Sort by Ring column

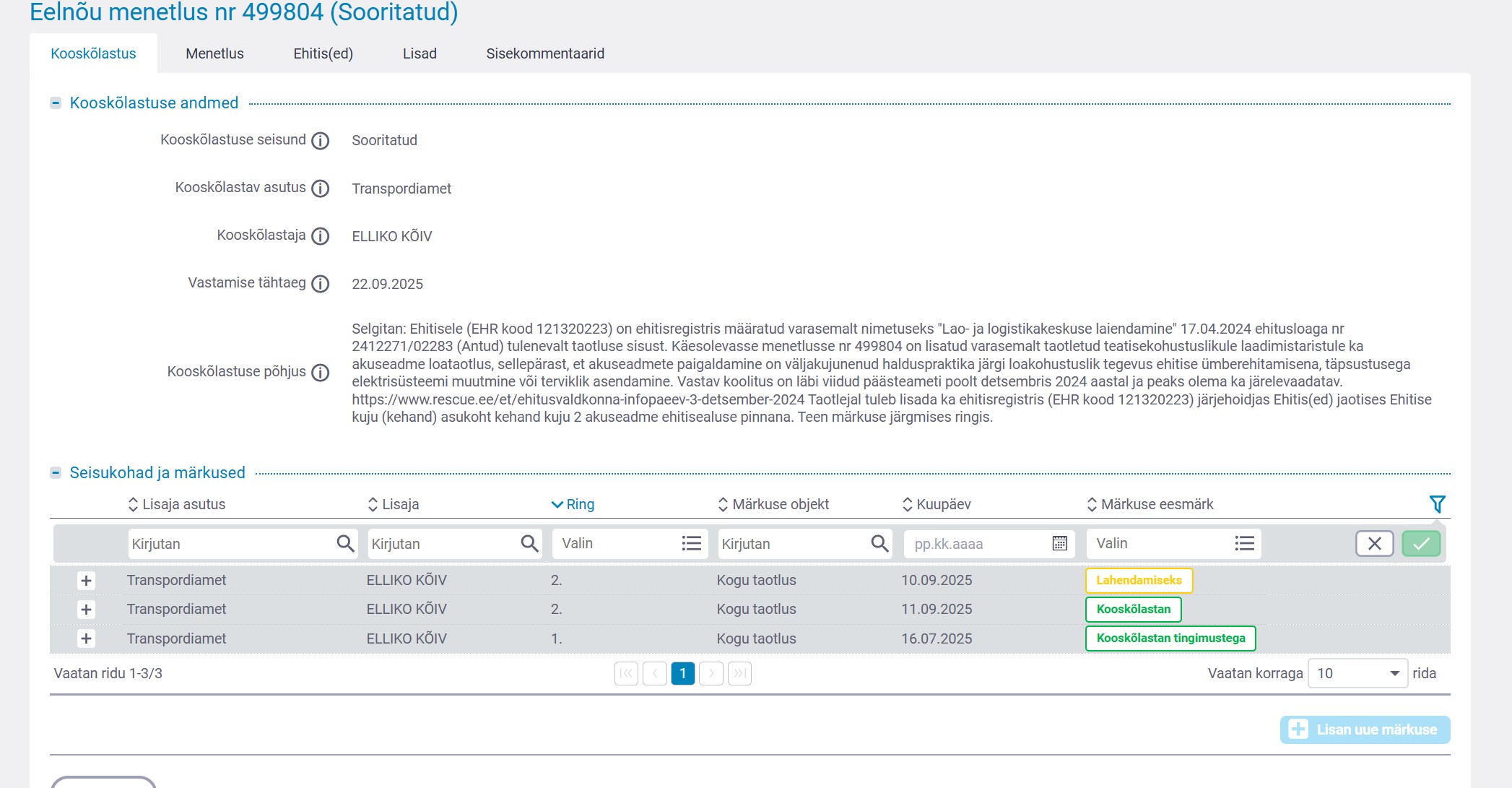(573, 504)
